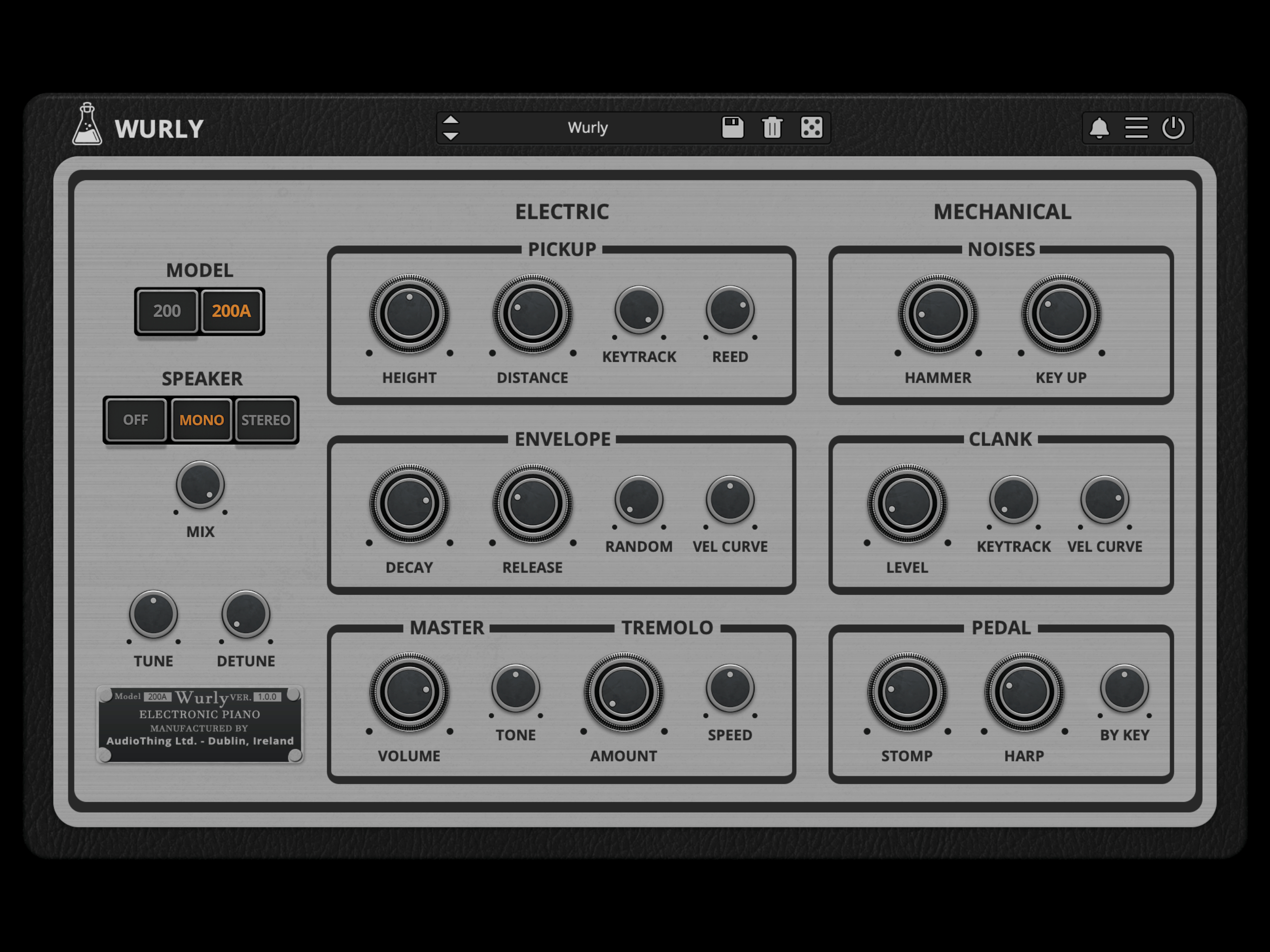Click the clank KEYTRACK knob
This screenshot has width=1270, height=952.
click(1013, 500)
